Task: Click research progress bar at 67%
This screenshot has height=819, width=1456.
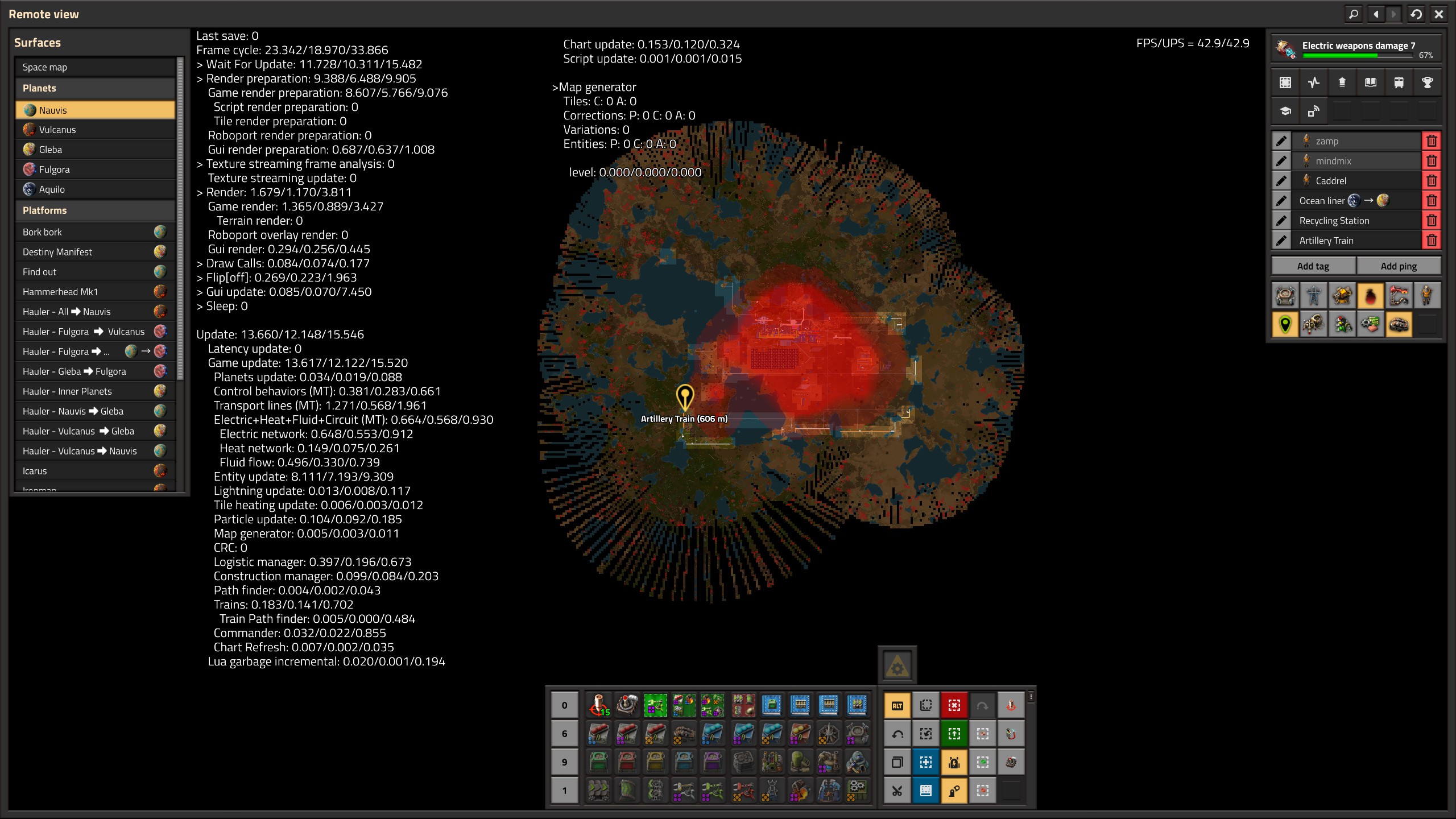Action: click(1358, 56)
